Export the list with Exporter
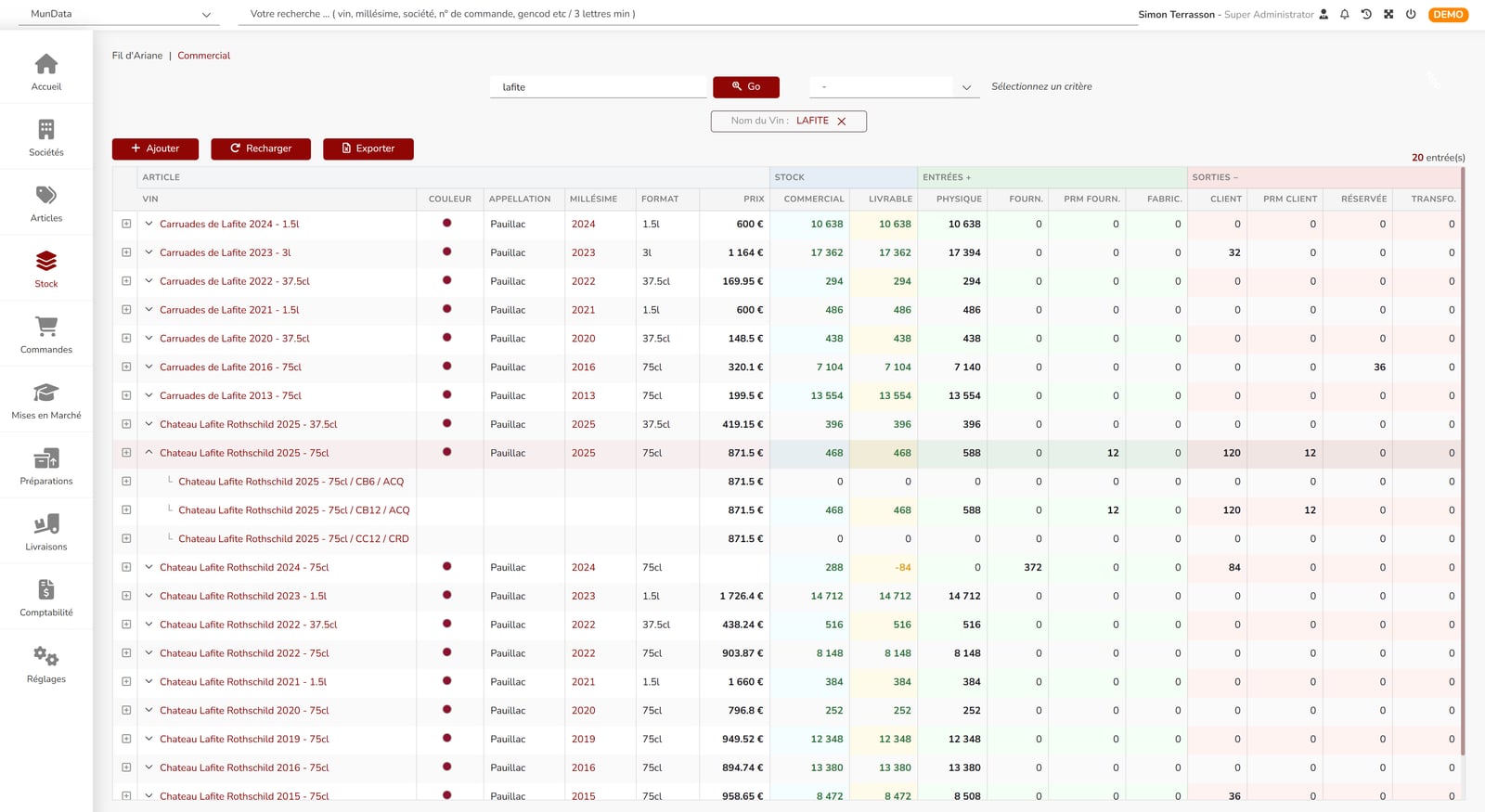Image resolution: width=1485 pixels, height=812 pixels. (368, 148)
